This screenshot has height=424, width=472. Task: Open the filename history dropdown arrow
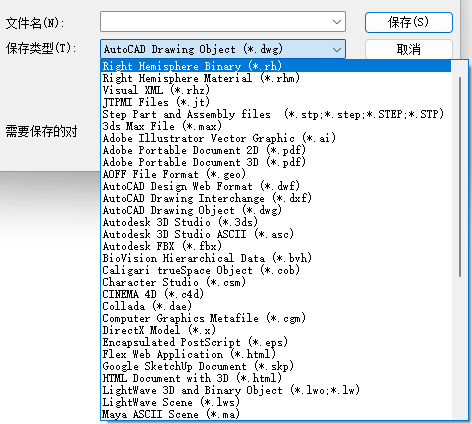click(337, 22)
